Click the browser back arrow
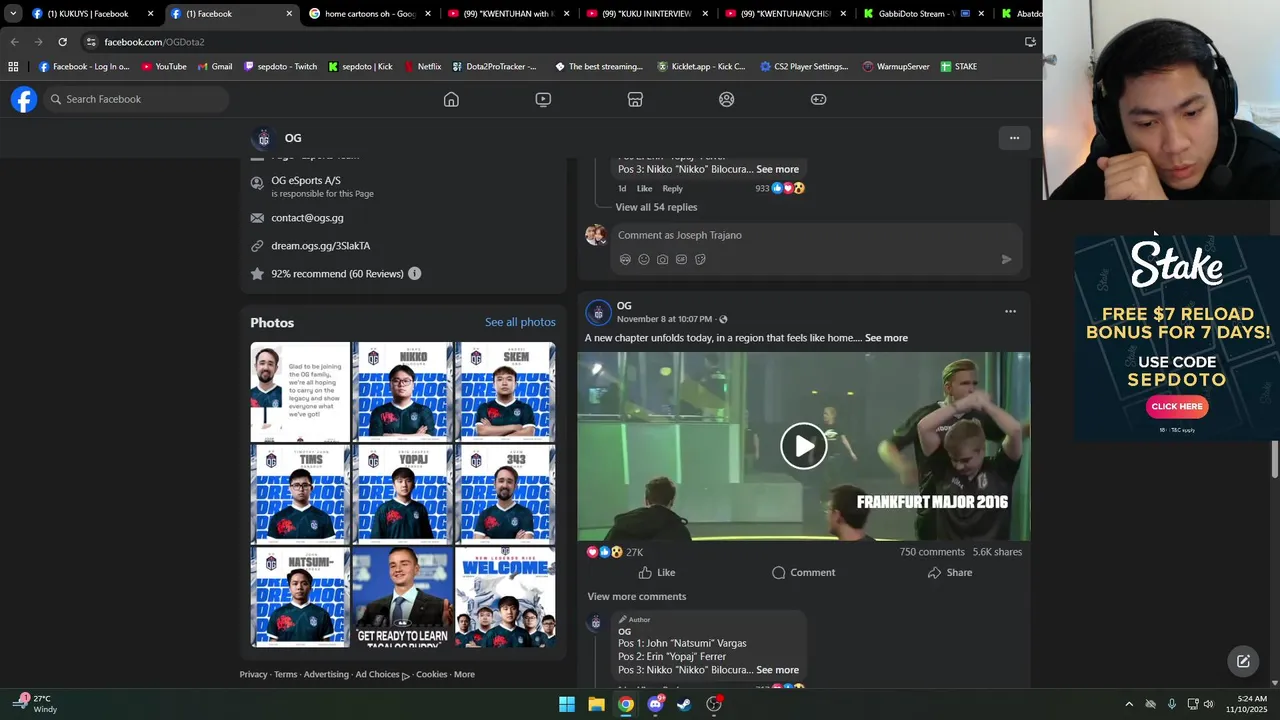1280x720 pixels. pyautogui.click(x=14, y=42)
